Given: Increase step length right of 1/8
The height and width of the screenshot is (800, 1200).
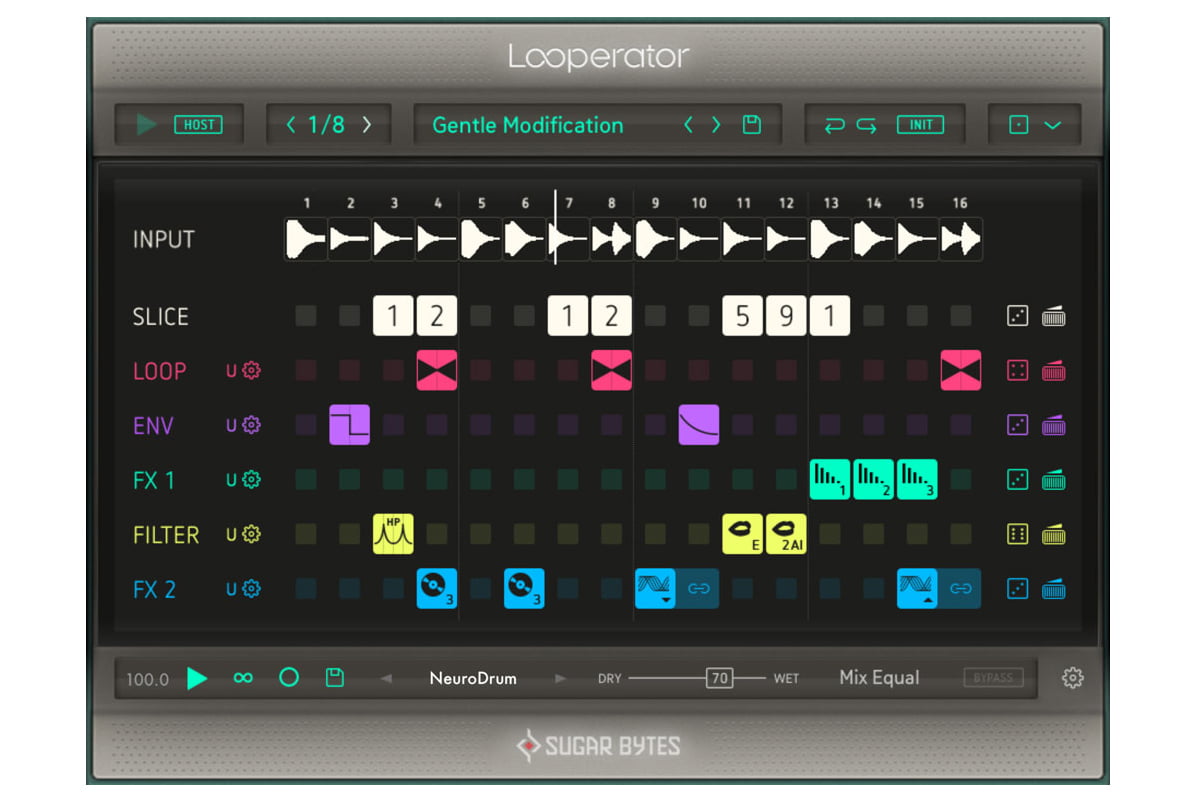Looking at the screenshot, I should [366, 125].
